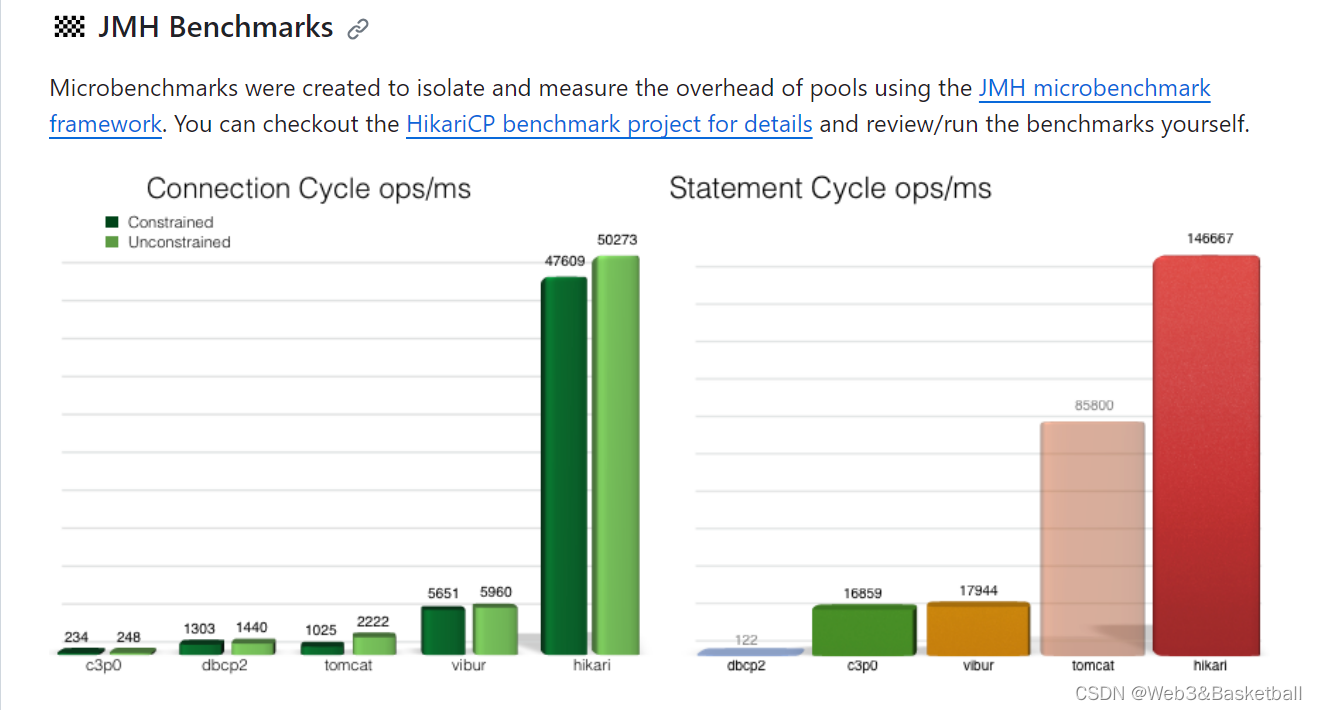Click the green c3p0 bar in Statement Cycle chart
Image resolution: width=1317 pixels, height=710 pixels.
(x=864, y=630)
